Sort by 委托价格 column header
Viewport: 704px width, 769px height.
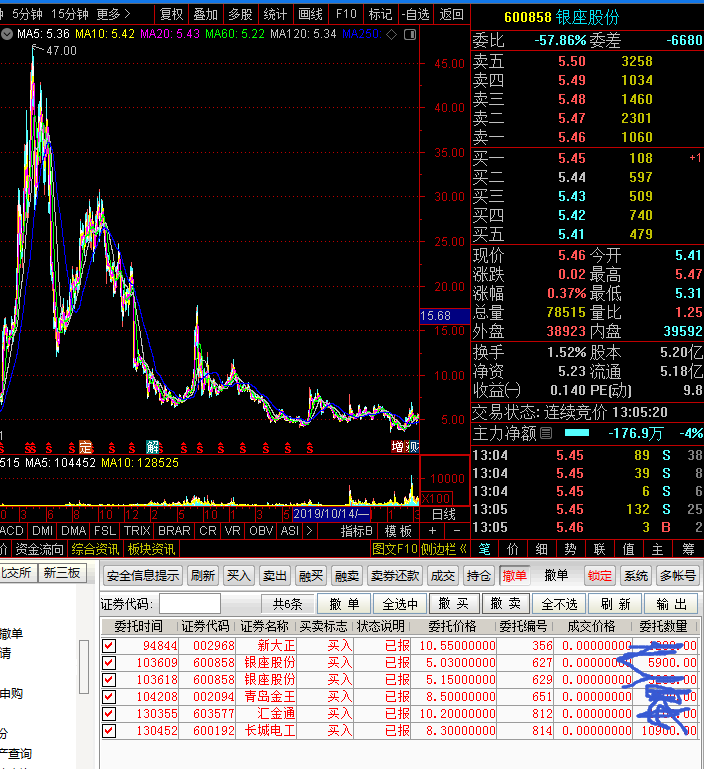coord(452,626)
